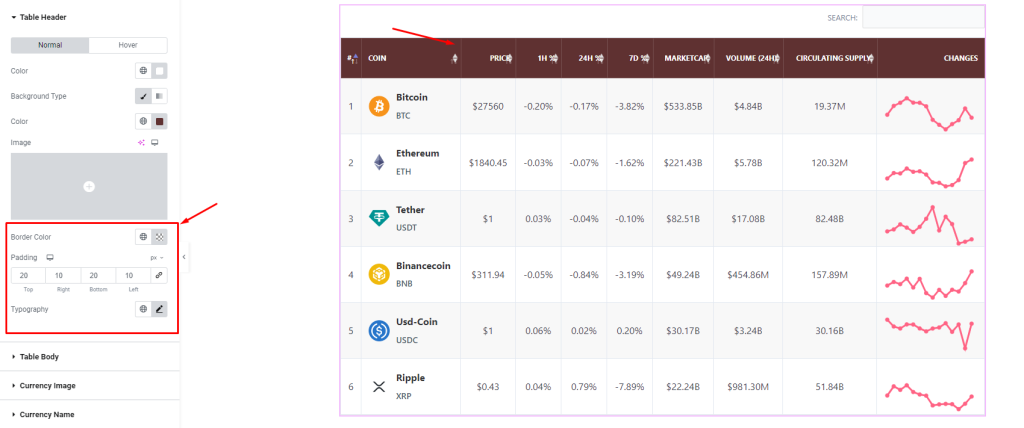This screenshot has width=1024, height=428.
Task: Click the 51.84B circulating supply cell
Action: 830,387
